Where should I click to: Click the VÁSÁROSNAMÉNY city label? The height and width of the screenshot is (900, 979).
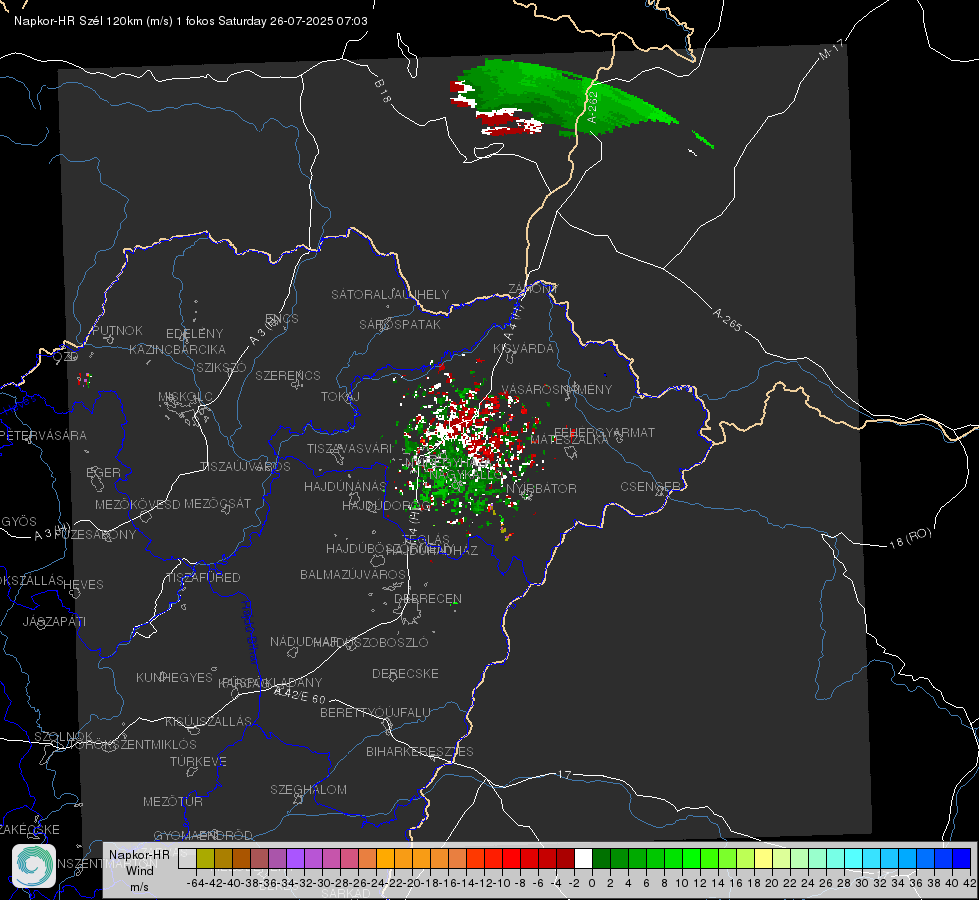557,389
